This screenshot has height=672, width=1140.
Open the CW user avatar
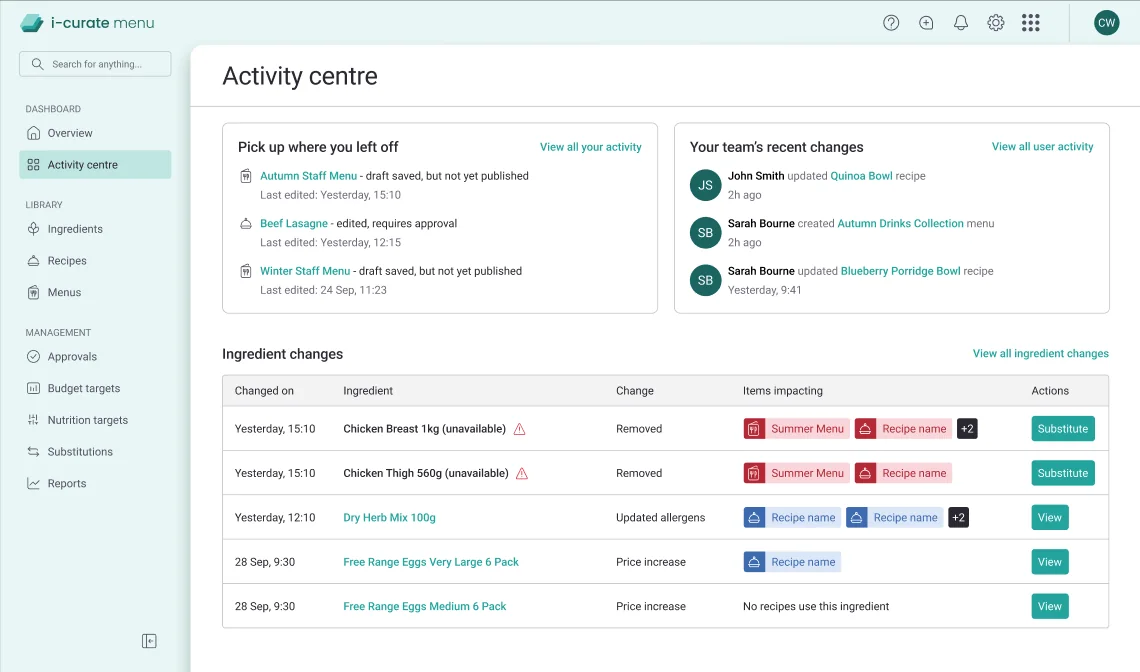[x=1107, y=23]
